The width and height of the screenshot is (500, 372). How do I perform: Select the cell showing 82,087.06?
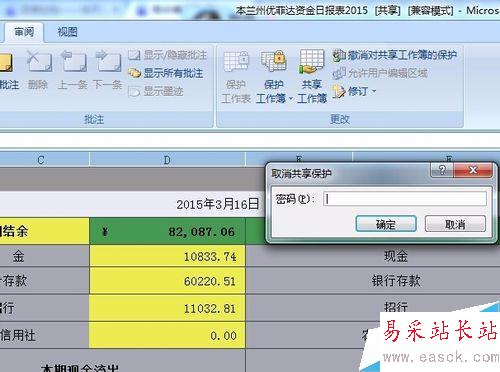click(167, 231)
